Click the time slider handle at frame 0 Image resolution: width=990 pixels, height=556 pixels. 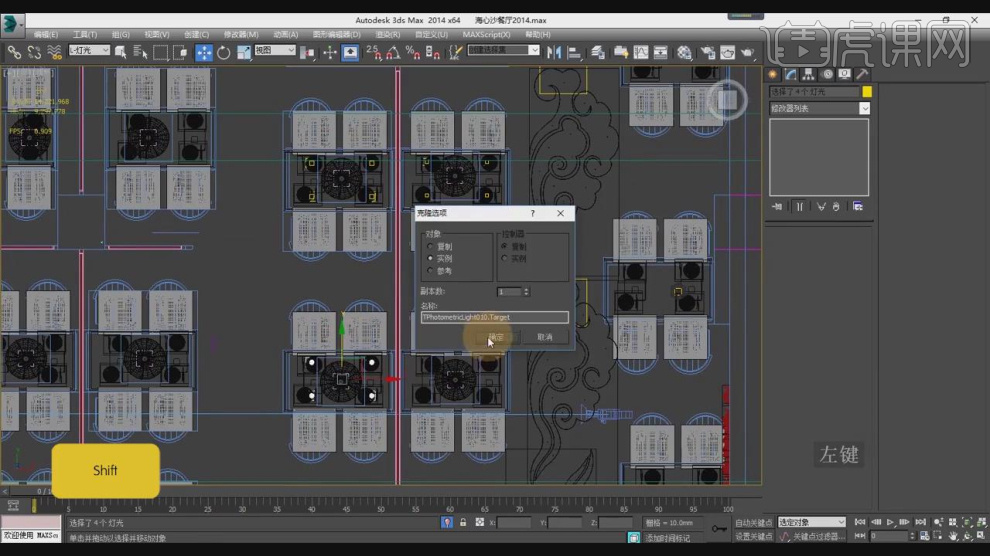tap(33, 506)
